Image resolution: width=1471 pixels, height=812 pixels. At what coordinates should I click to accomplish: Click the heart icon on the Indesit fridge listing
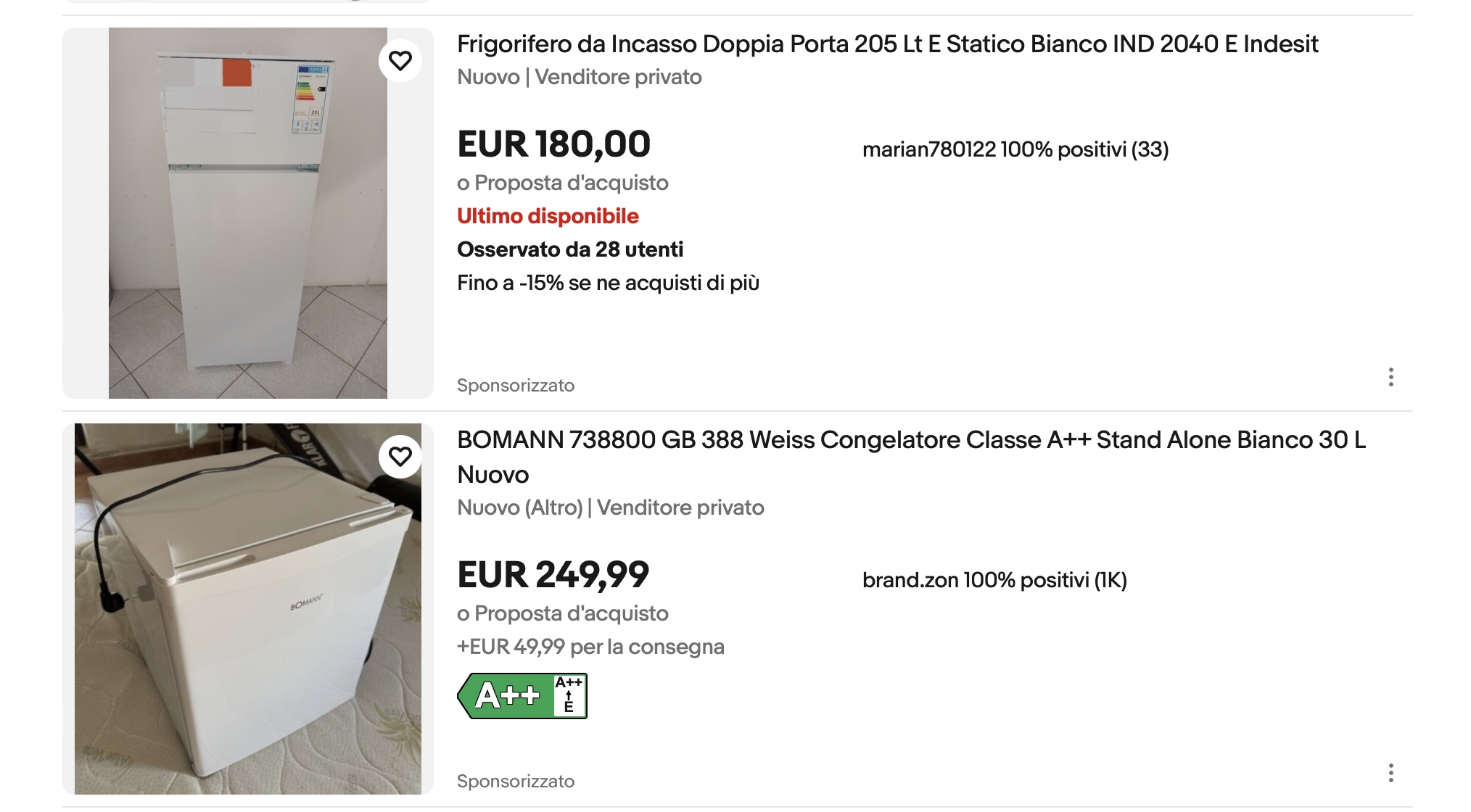401,61
